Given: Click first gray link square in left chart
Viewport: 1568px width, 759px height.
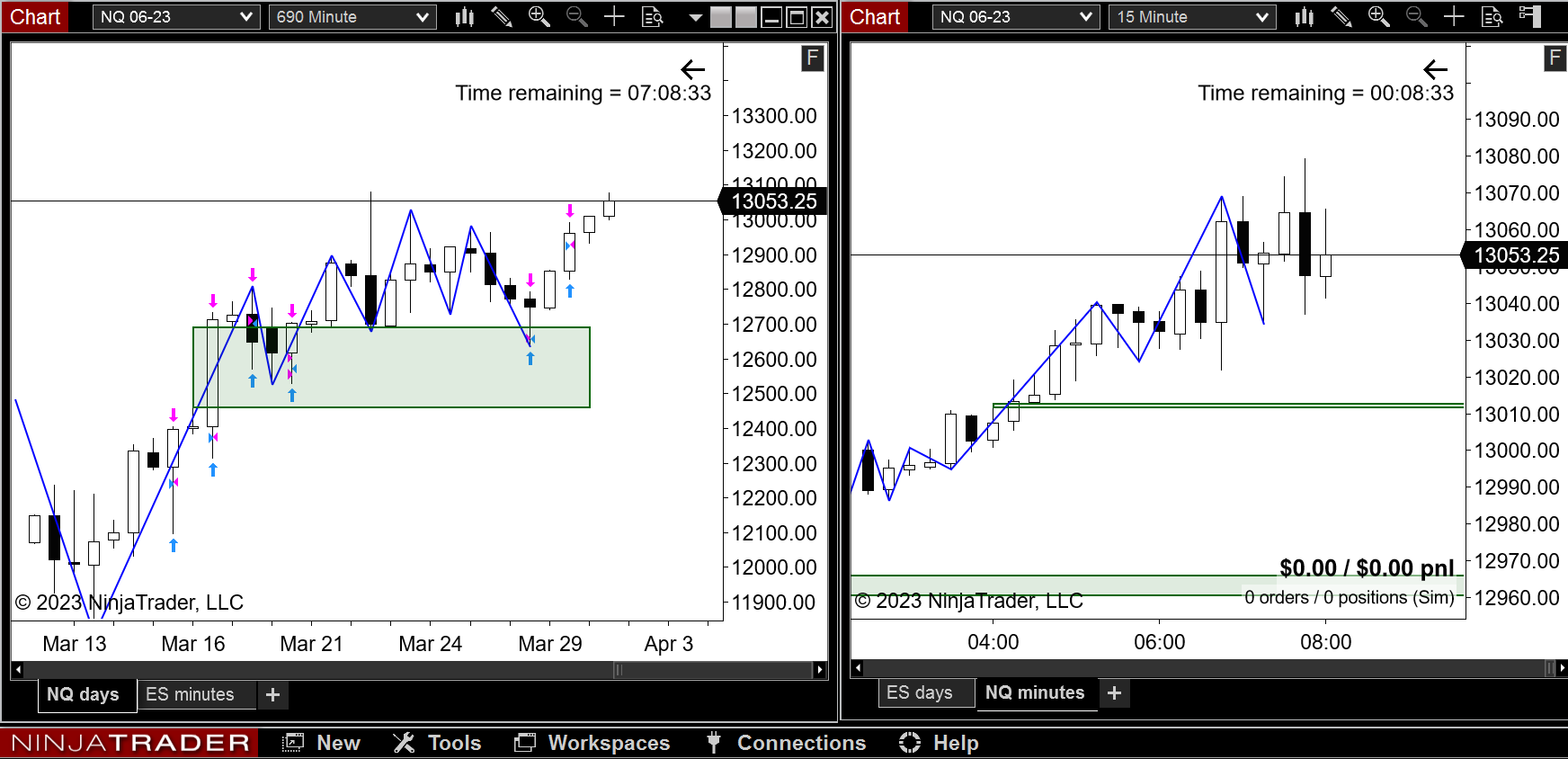Looking at the screenshot, I should (x=721, y=17).
